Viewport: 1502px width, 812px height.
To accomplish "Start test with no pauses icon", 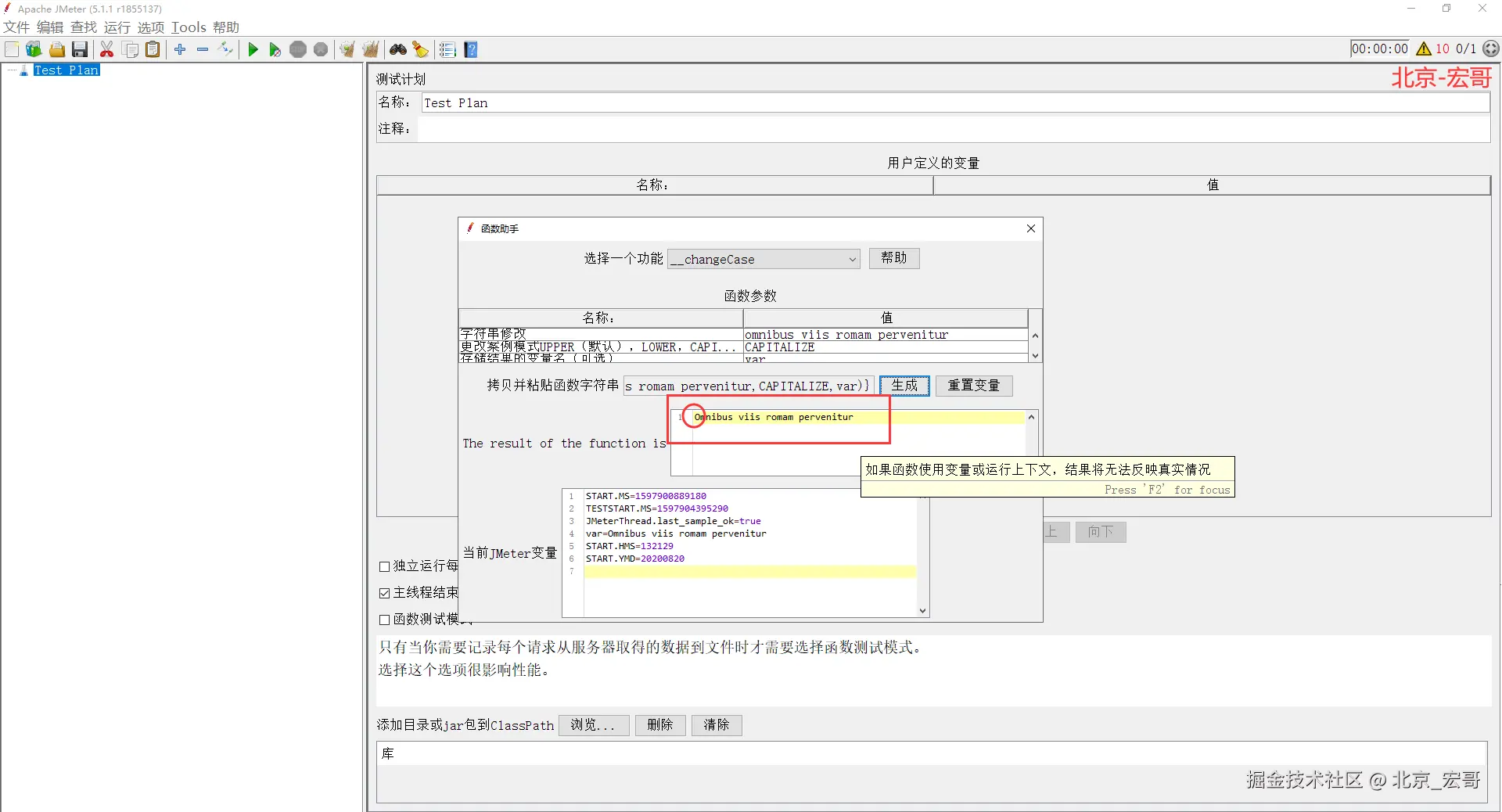I will [275, 49].
